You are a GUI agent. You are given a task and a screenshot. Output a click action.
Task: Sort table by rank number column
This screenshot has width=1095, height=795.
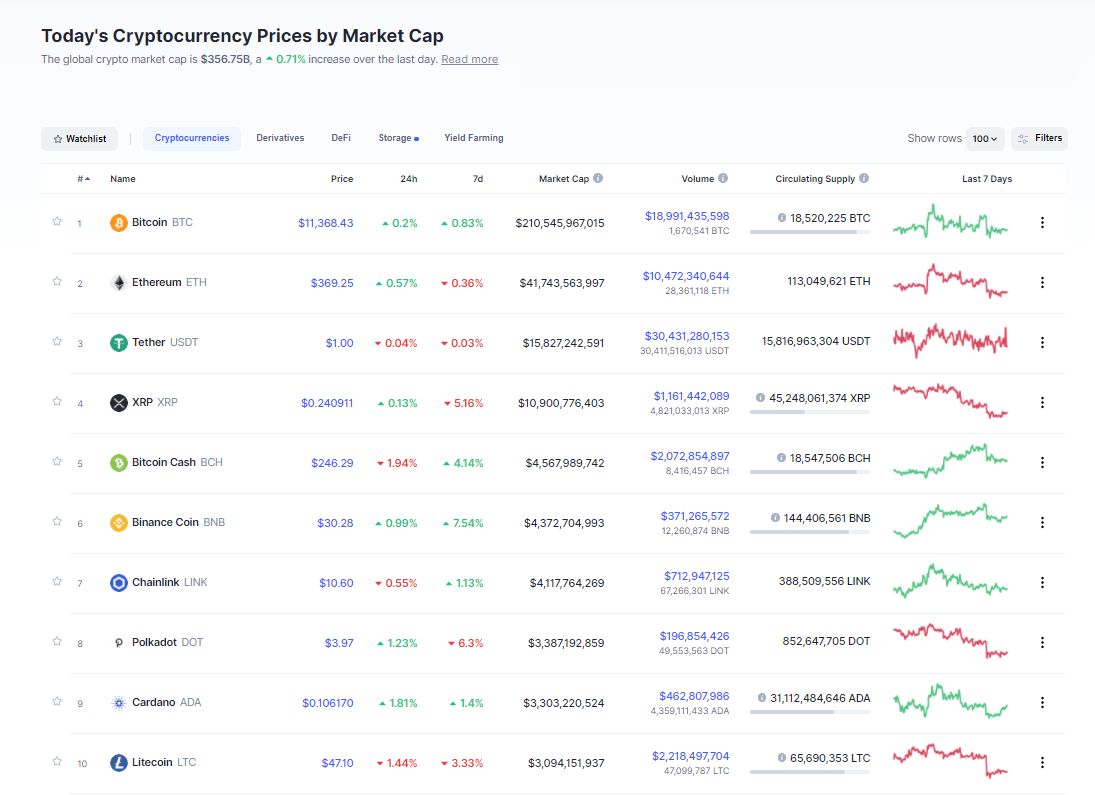pos(83,179)
